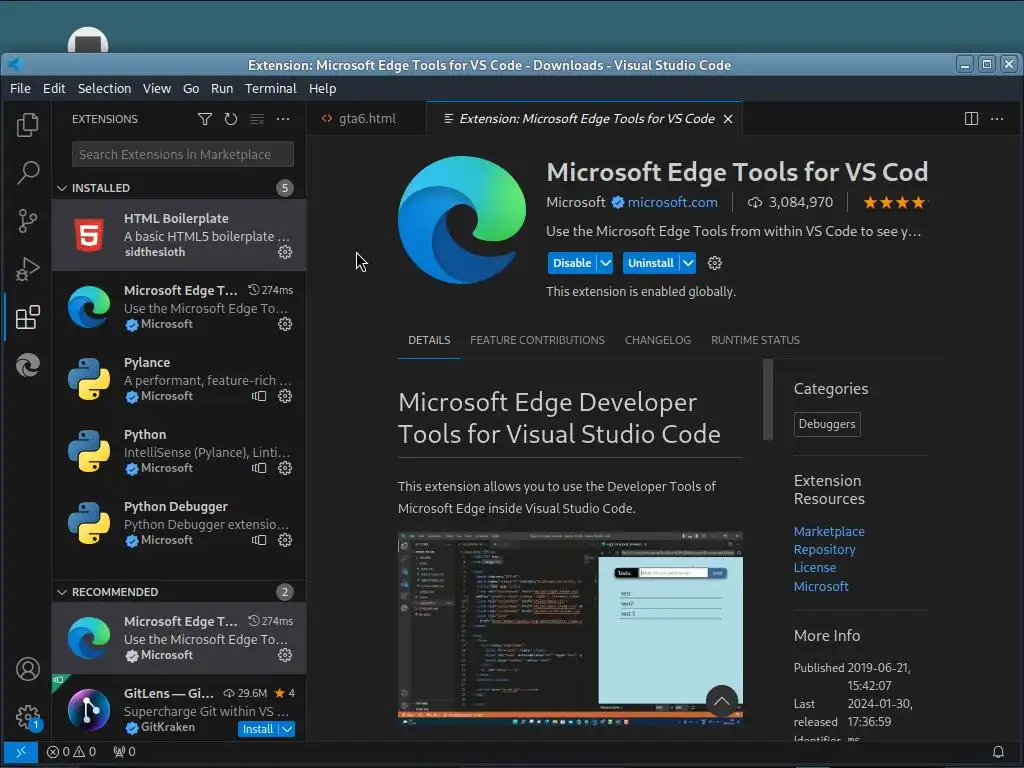The width and height of the screenshot is (1024, 768).
Task: Click the star rating of the extension
Action: (x=894, y=202)
